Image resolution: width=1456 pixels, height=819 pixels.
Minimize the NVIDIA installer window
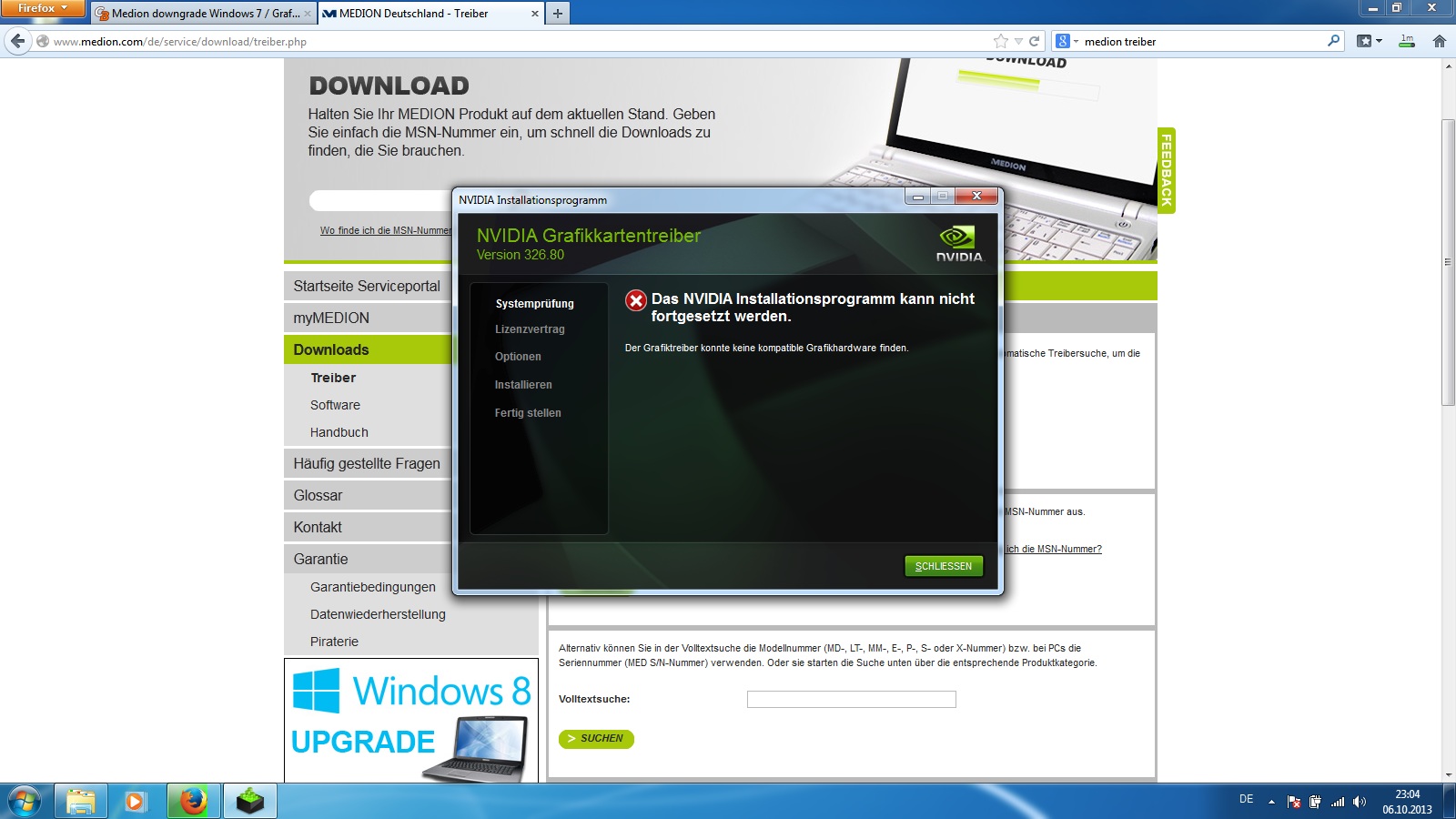coord(918,197)
